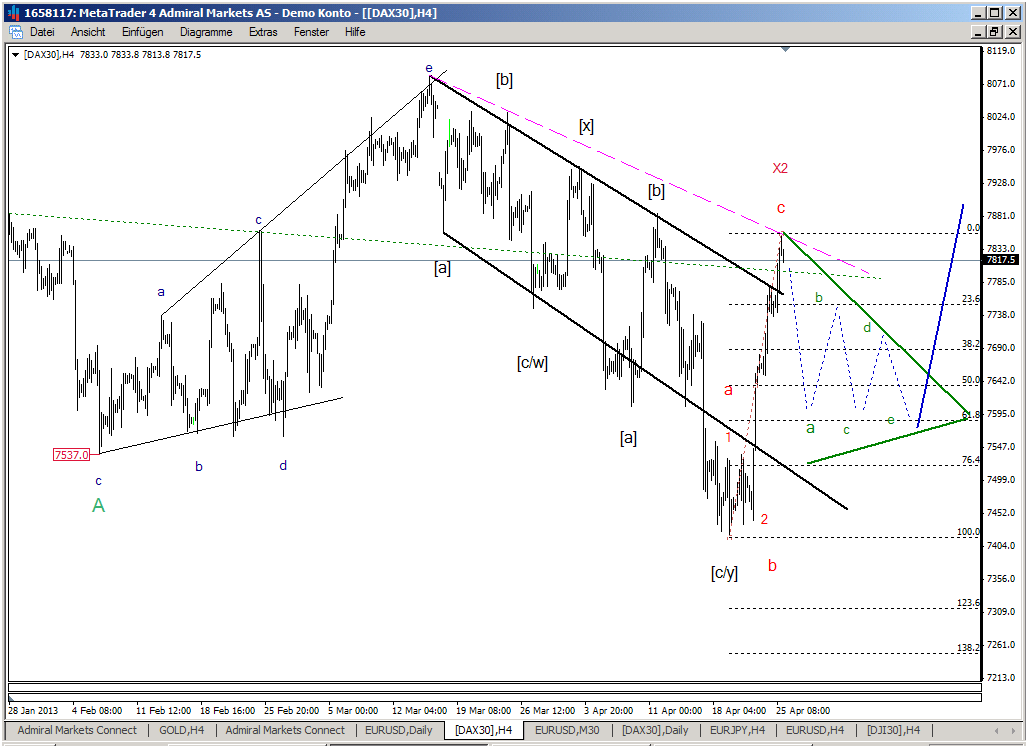Viewport: 1027px width, 746px height.
Task: Open the Extras menu
Action: click(262, 32)
